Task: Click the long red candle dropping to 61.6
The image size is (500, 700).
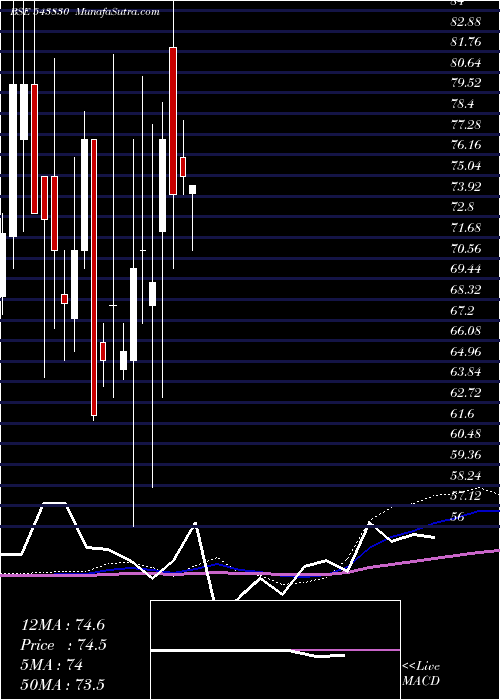Action: click(x=94, y=278)
